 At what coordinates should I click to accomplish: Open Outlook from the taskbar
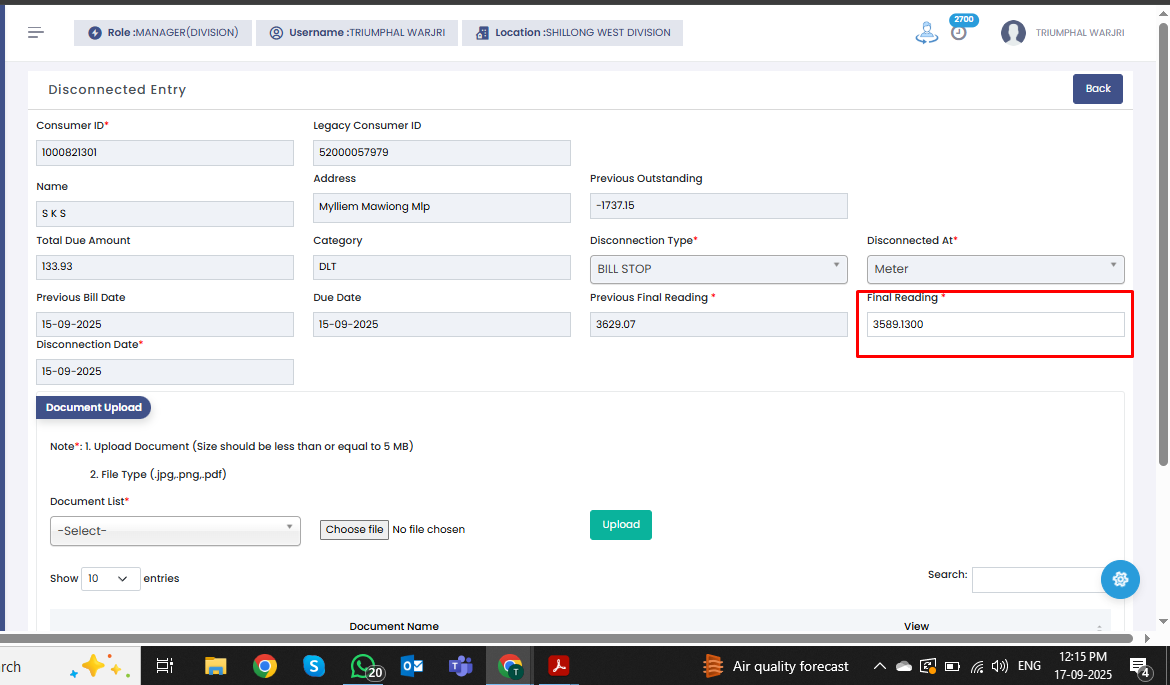coord(412,666)
